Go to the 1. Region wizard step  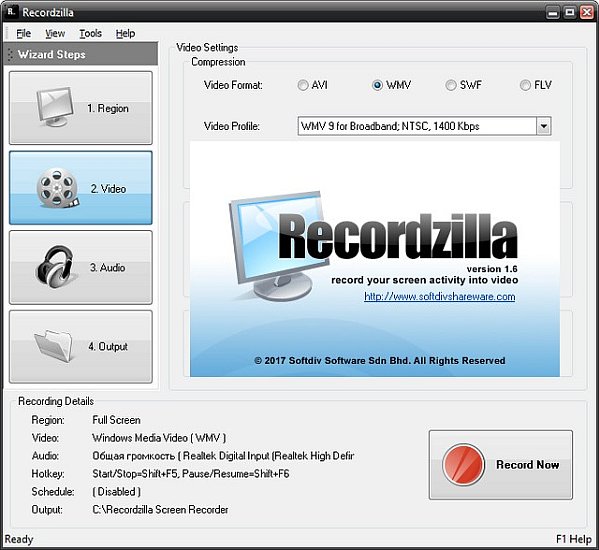[x=81, y=108]
